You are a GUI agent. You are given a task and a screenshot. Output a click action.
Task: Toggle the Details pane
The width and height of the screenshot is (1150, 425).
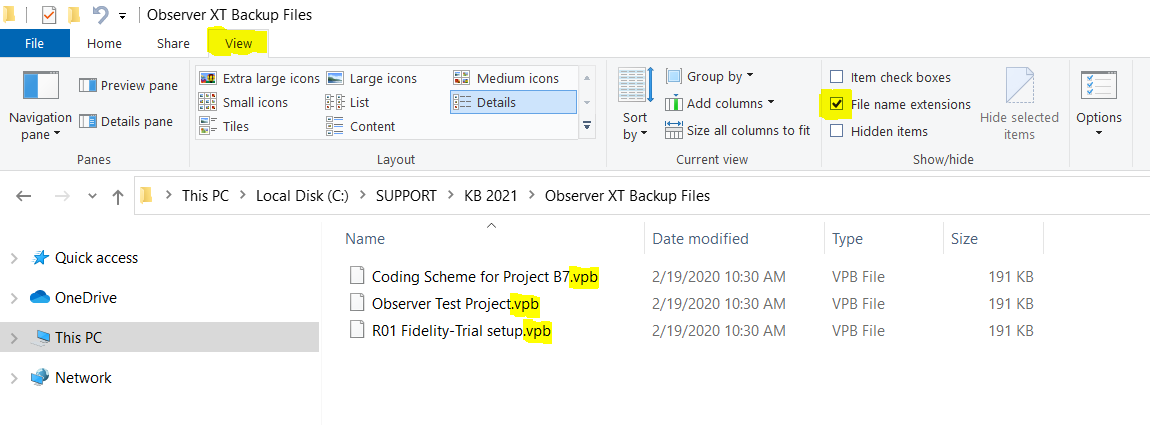pos(126,122)
